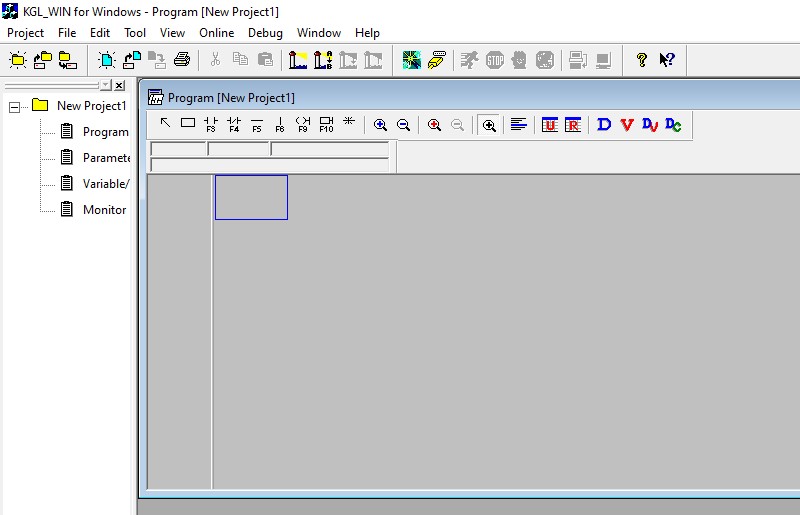The width and height of the screenshot is (800, 515).
Task: Open the Window menu
Action: 319,33
